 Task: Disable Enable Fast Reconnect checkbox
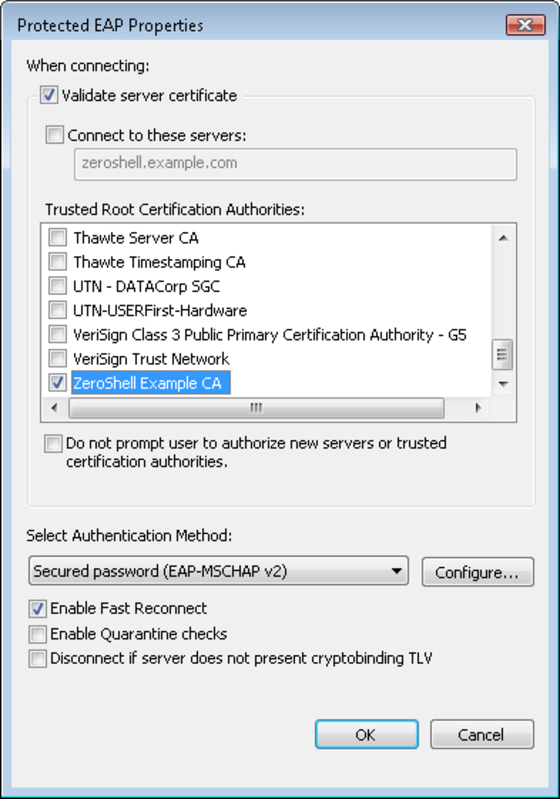pyautogui.click(x=38, y=608)
